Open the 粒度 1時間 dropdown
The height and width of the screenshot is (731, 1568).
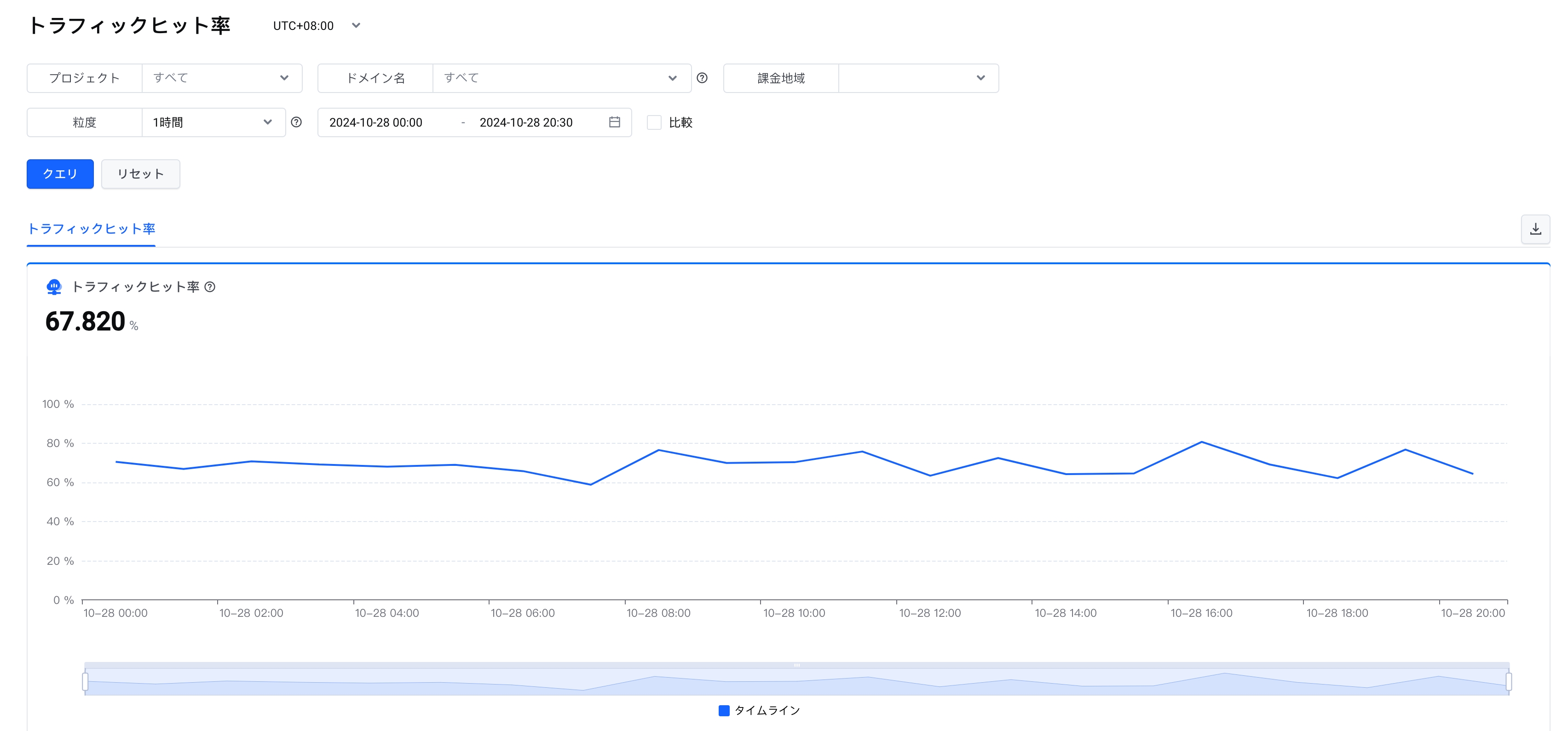click(x=213, y=122)
